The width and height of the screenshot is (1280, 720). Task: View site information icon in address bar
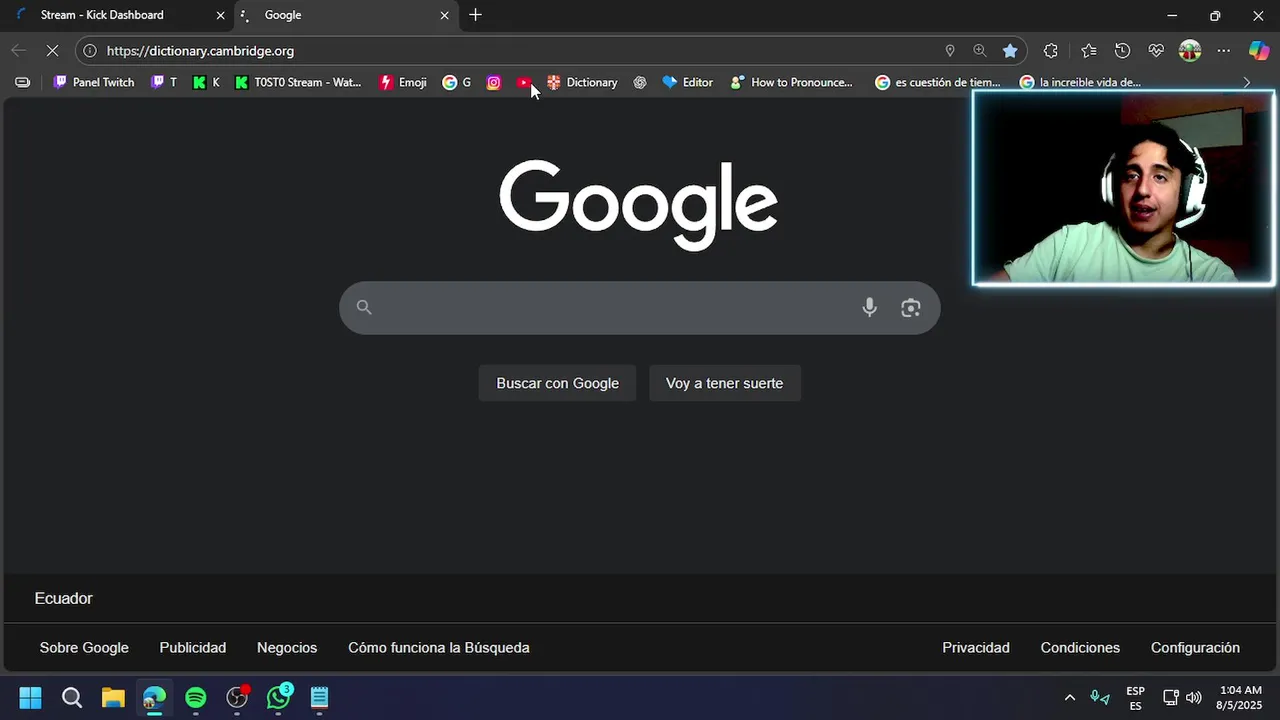(90, 51)
